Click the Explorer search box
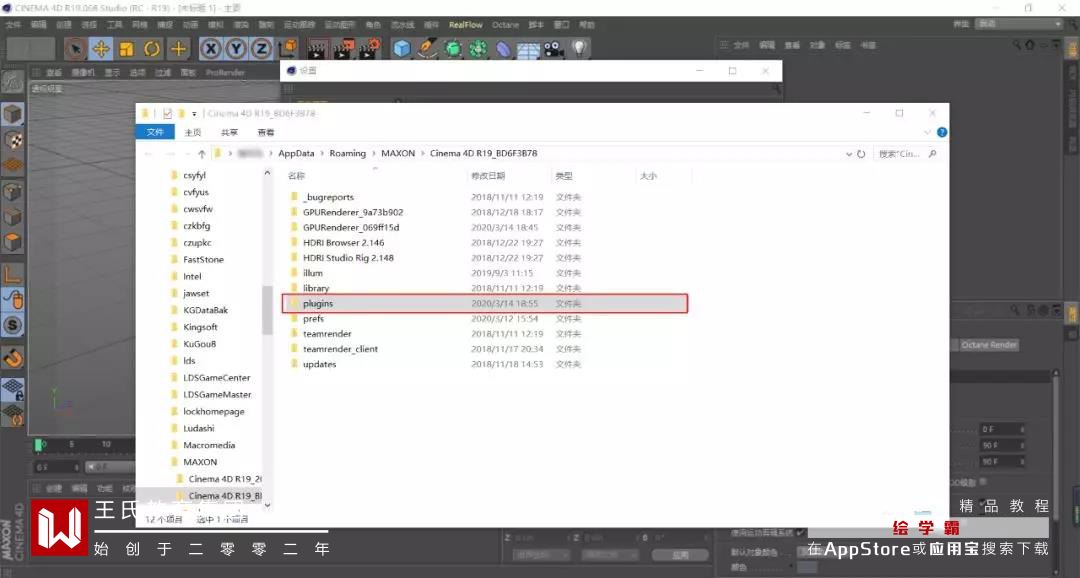1080x578 pixels. tap(908, 154)
